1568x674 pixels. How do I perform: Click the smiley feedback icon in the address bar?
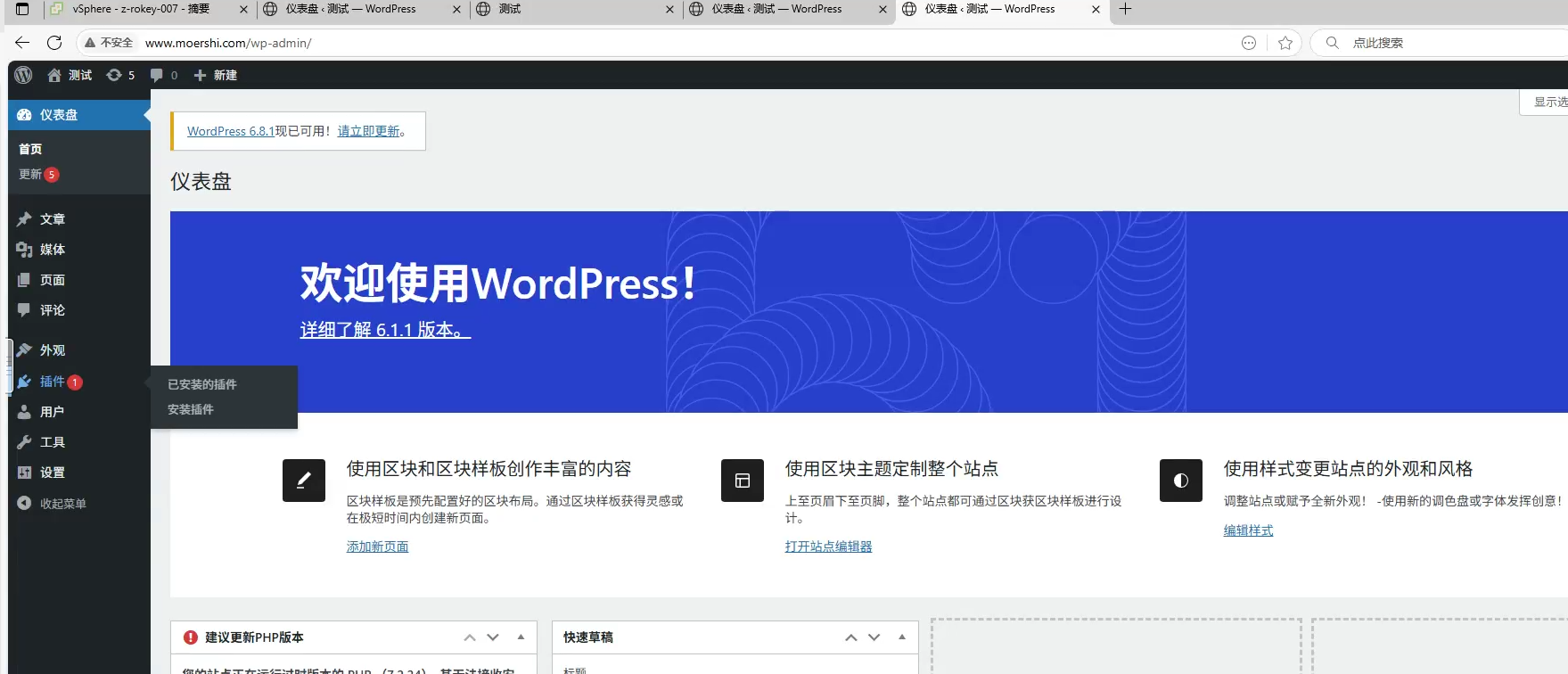[1249, 43]
